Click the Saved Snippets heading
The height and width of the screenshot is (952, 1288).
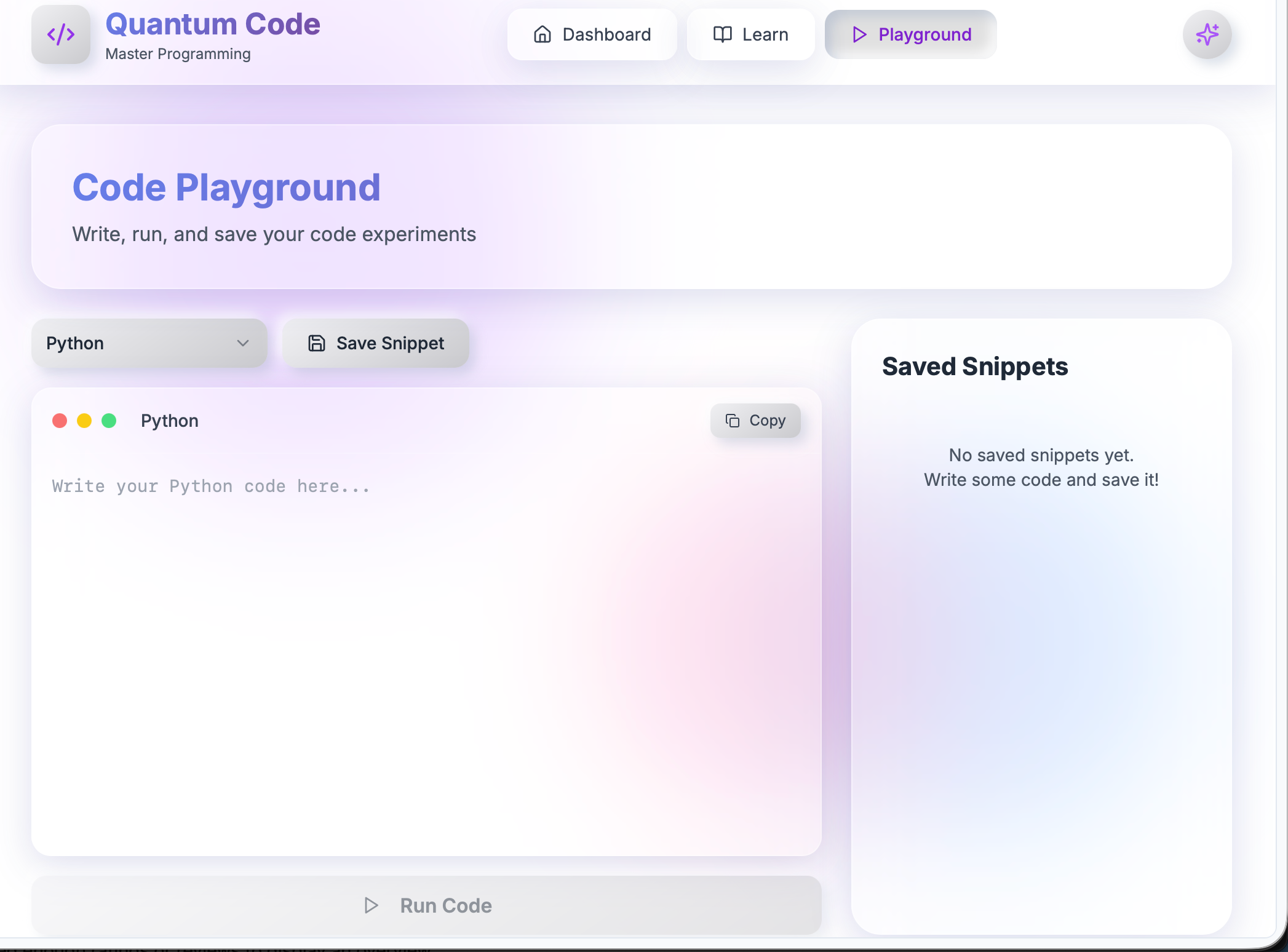coord(975,367)
